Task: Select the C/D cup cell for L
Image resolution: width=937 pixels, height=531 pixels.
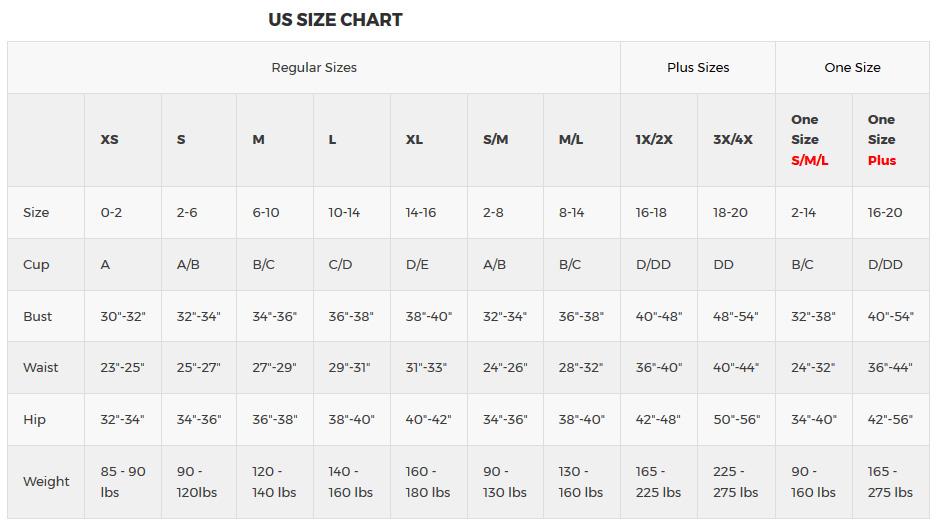Action: pos(341,265)
